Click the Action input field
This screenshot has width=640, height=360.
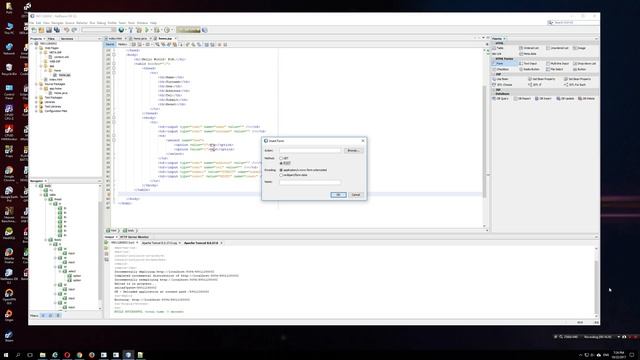click(310, 151)
